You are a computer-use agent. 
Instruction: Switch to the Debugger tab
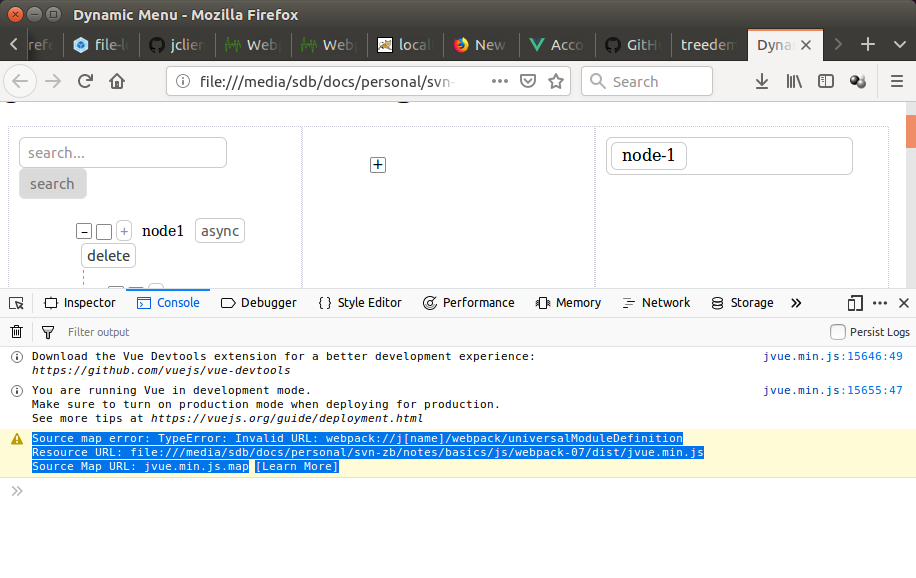[x=259, y=303]
